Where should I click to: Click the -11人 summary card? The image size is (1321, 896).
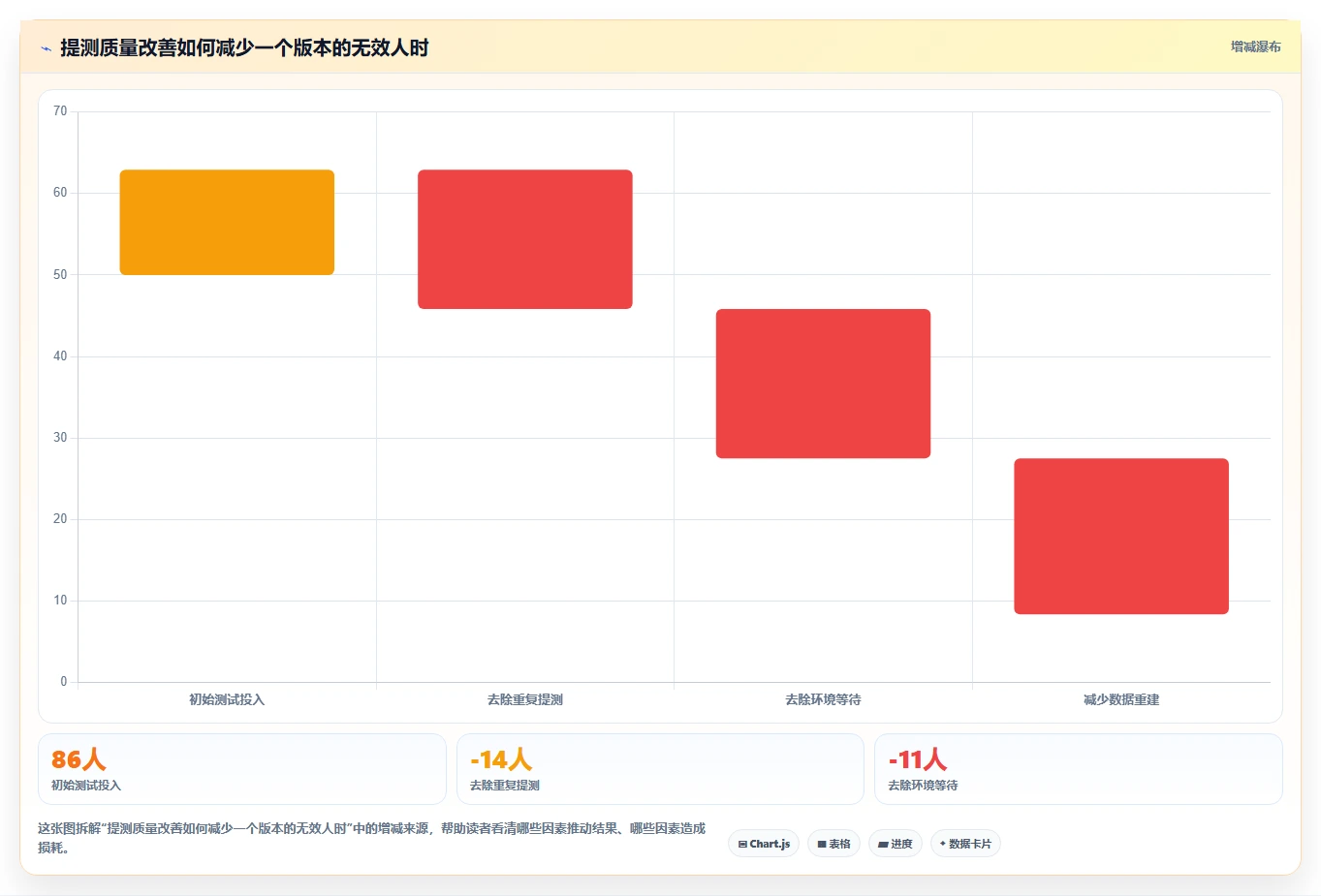coord(1079,769)
